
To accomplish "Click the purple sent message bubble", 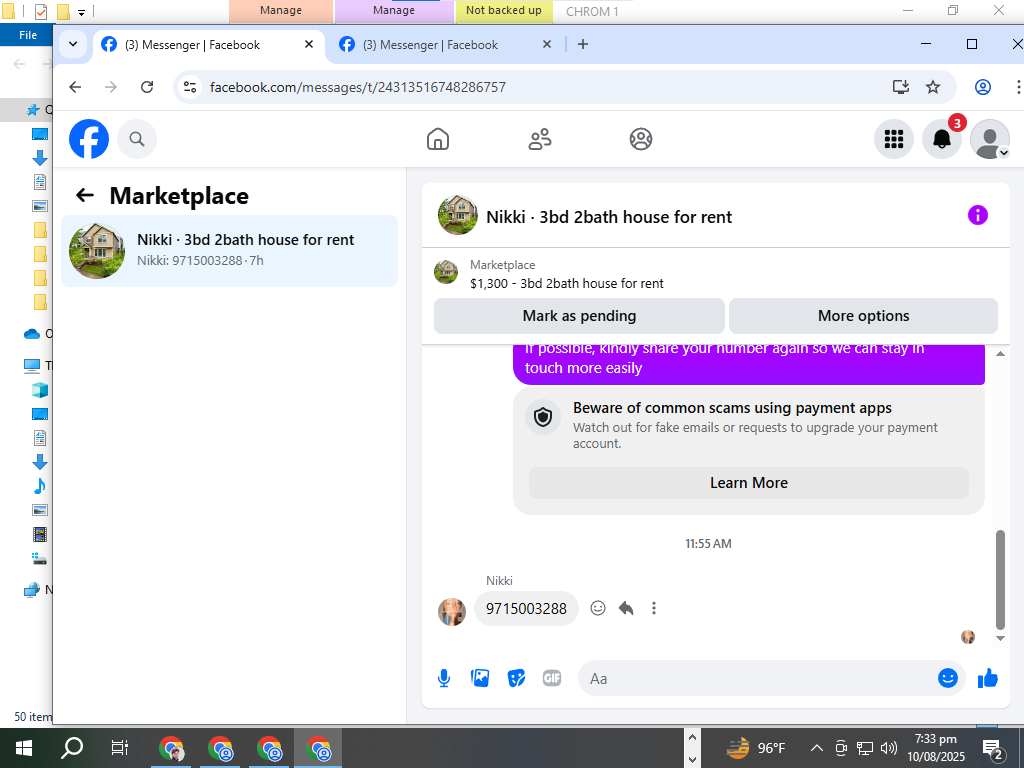I will [748, 364].
